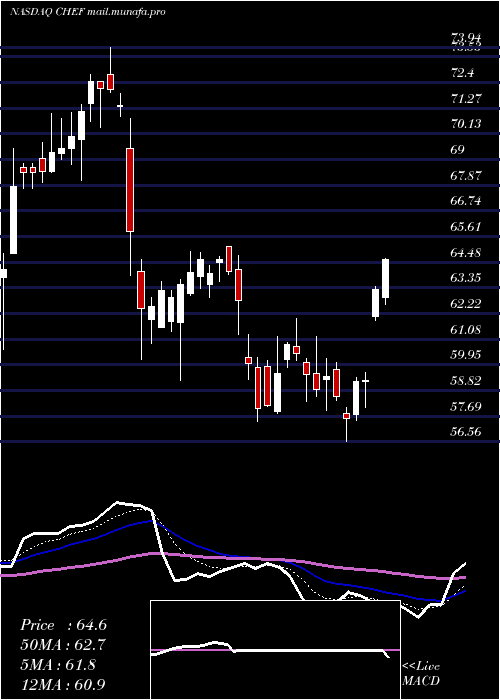Click the 62.22 price axis label
The image size is (500, 700).
(x=466, y=304)
